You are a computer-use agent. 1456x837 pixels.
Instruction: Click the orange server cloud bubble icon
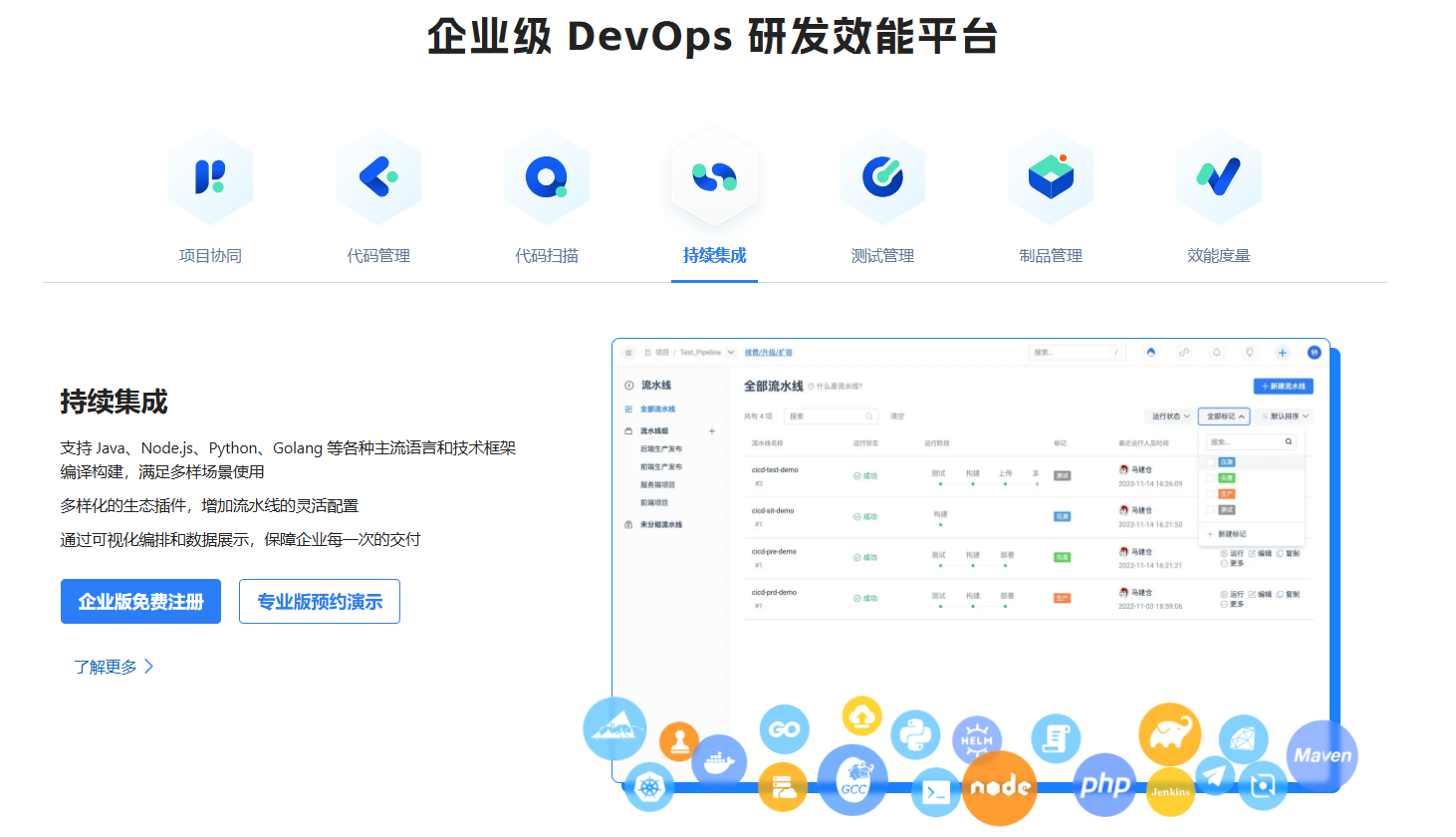pos(783,787)
